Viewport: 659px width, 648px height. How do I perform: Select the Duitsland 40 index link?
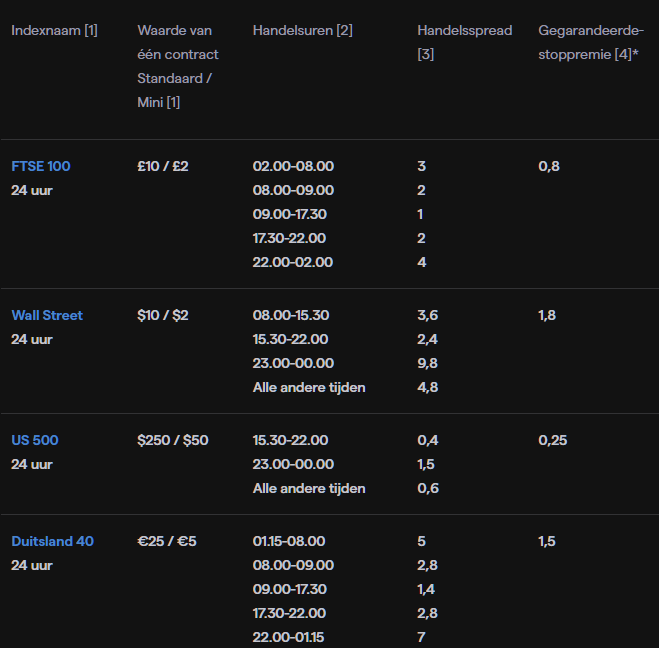click(52, 541)
